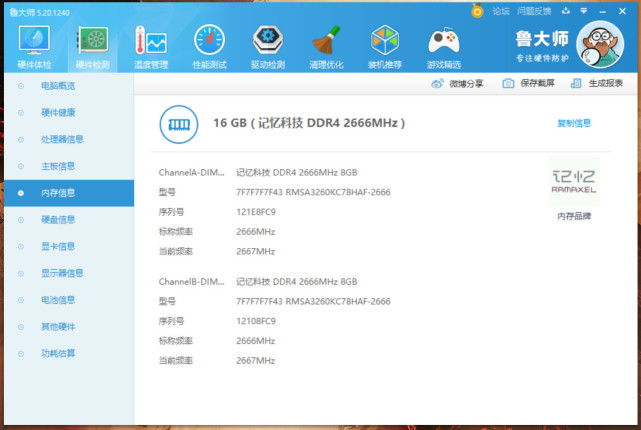The height and width of the screenshot is (430, 641).
Task: Select 硬盘信息 in sidebar
Action: coord(69,219)
